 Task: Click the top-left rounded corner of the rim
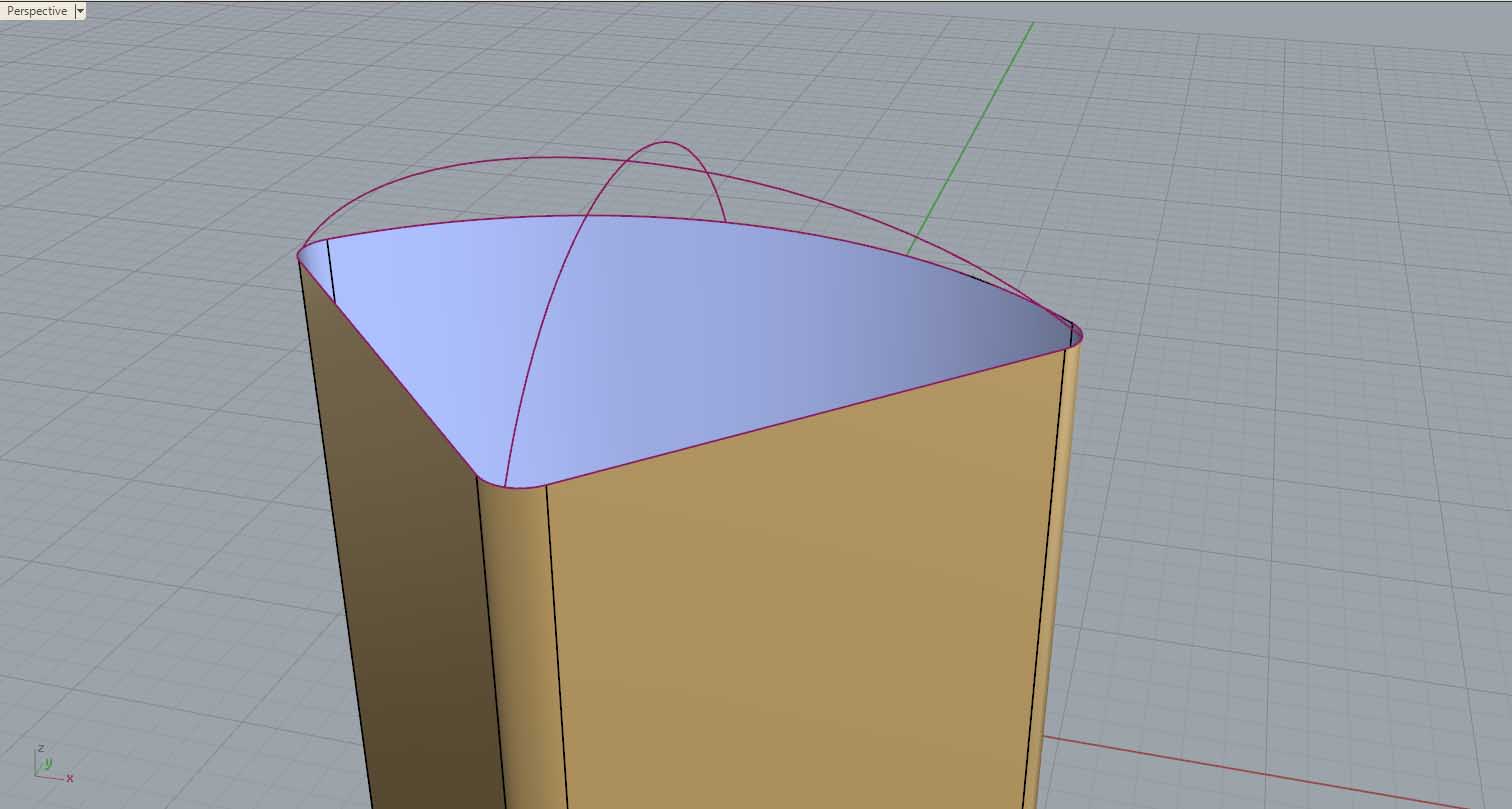(x=305, y=250)
